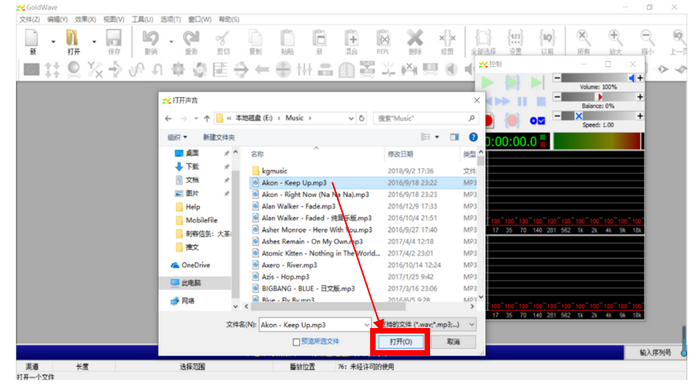The width and height of the screenshot is (700, 392).
Task: Open the 效果(X) menu
Action: (x=85, y=19)
